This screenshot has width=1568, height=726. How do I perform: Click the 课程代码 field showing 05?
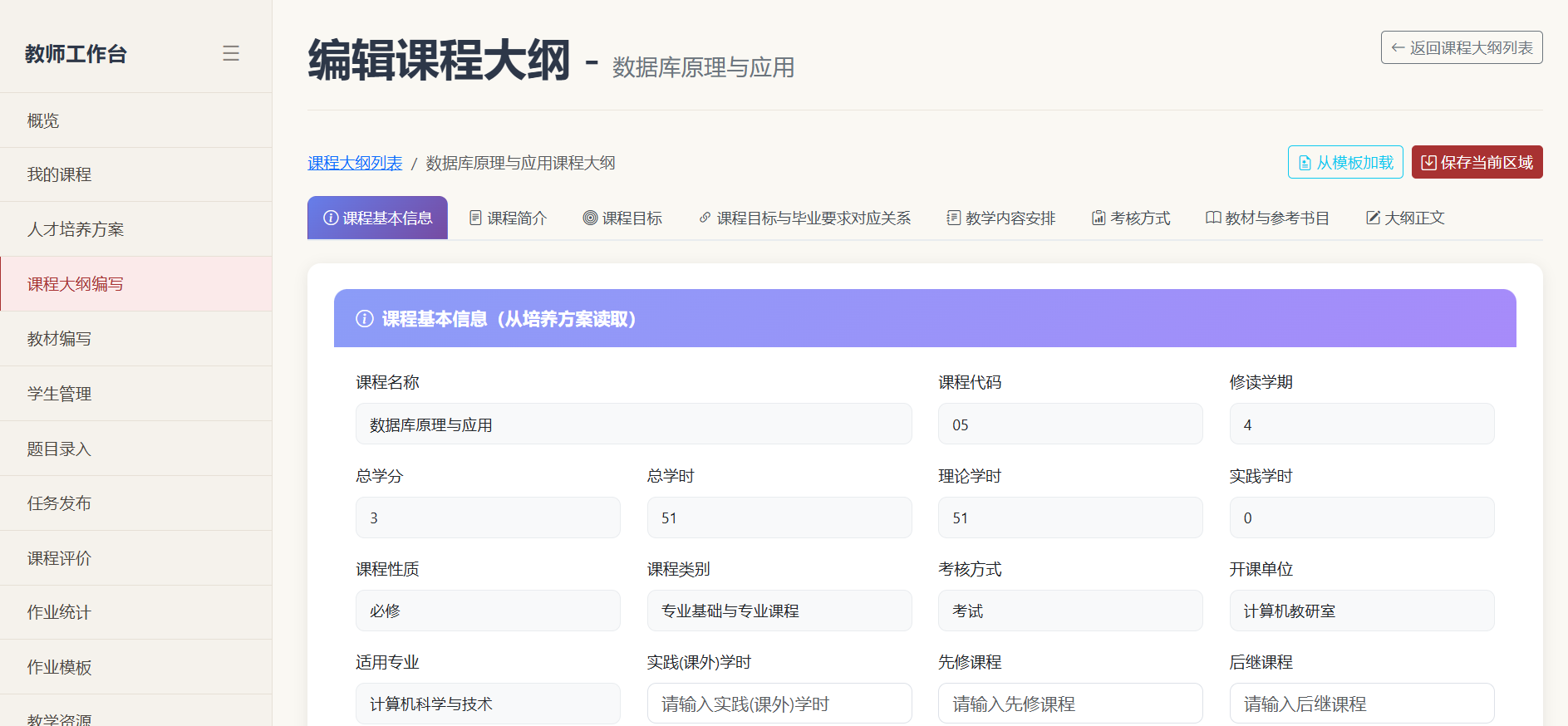[x=1070, y=424]
